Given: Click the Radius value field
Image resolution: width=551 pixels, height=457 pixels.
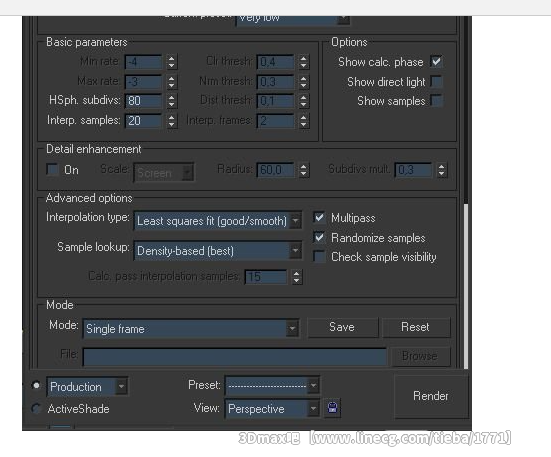Looking at the screenshot, I should point(275,170).
